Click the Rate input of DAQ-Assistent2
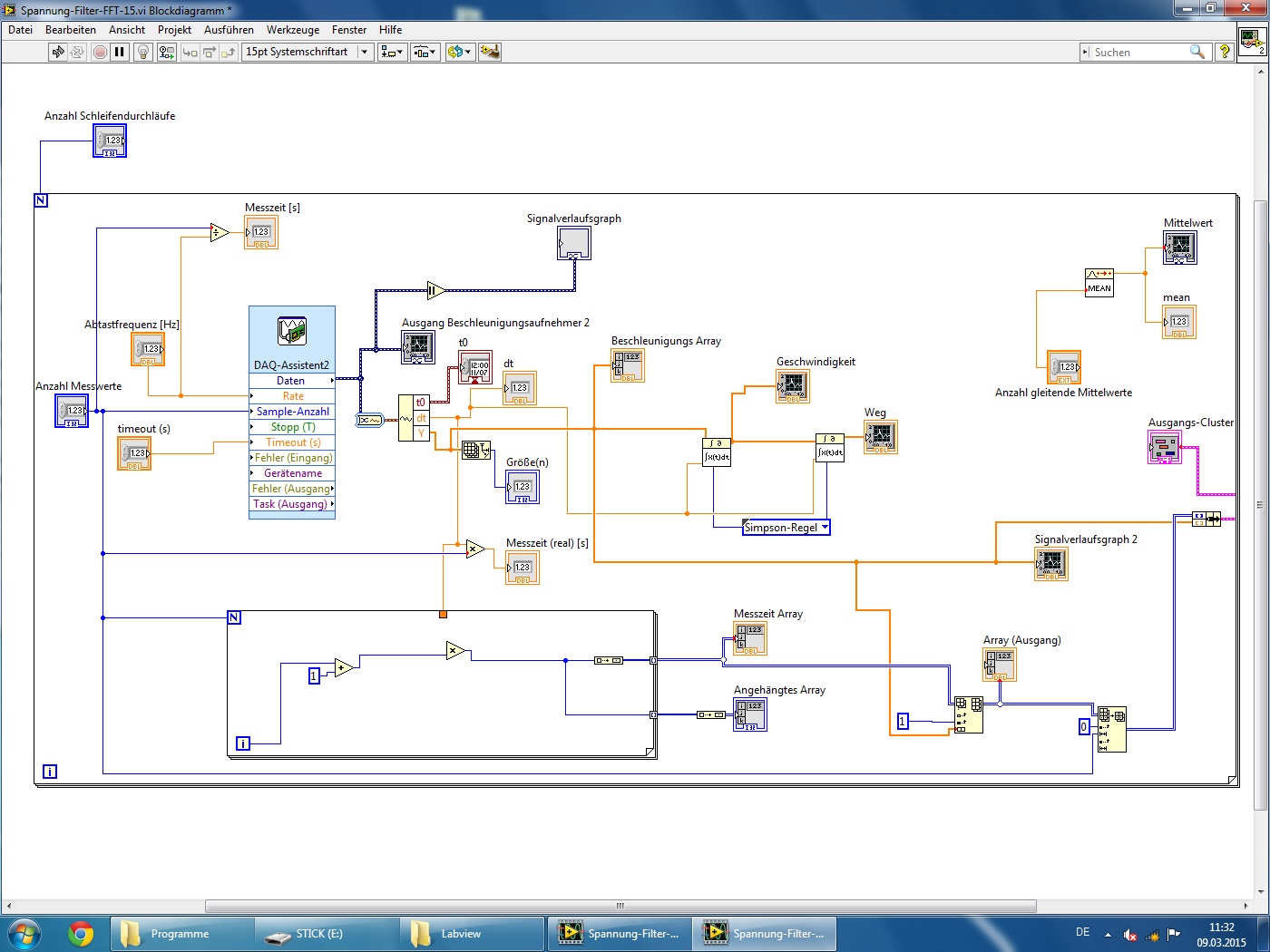Image resolution: width=1270 pixels, height=952 pixels. tap(292, 396)
